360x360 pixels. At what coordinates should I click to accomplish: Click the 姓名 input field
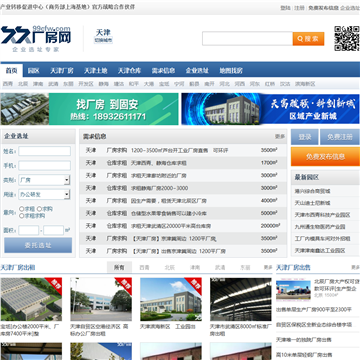click(44, 151)
